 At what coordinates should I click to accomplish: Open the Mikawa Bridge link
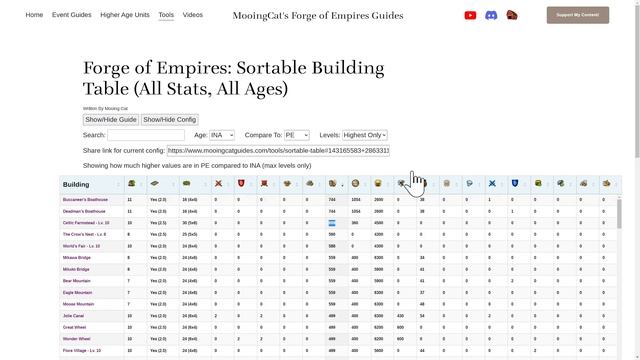pos(77,258)
